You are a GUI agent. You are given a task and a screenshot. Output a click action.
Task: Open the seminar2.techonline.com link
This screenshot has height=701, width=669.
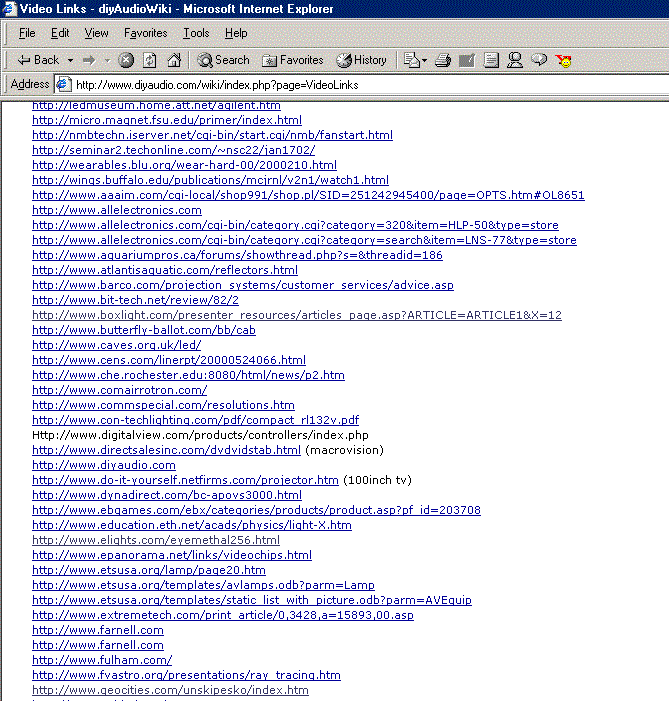pos(174,150)
